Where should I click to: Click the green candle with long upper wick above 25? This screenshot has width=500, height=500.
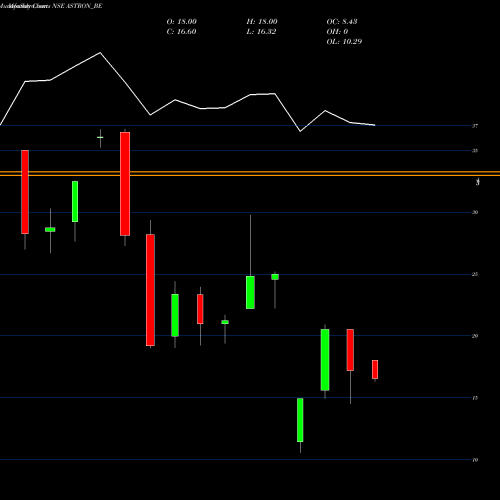250,292
